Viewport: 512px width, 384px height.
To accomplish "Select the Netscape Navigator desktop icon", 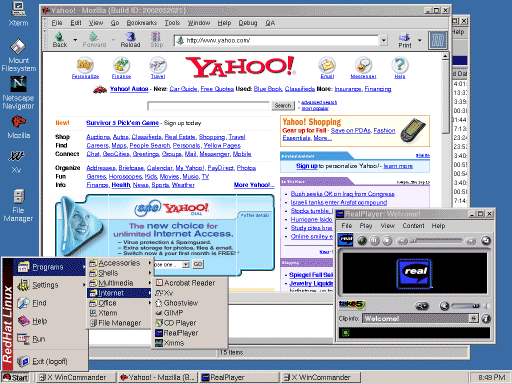I will coord(18,93).
